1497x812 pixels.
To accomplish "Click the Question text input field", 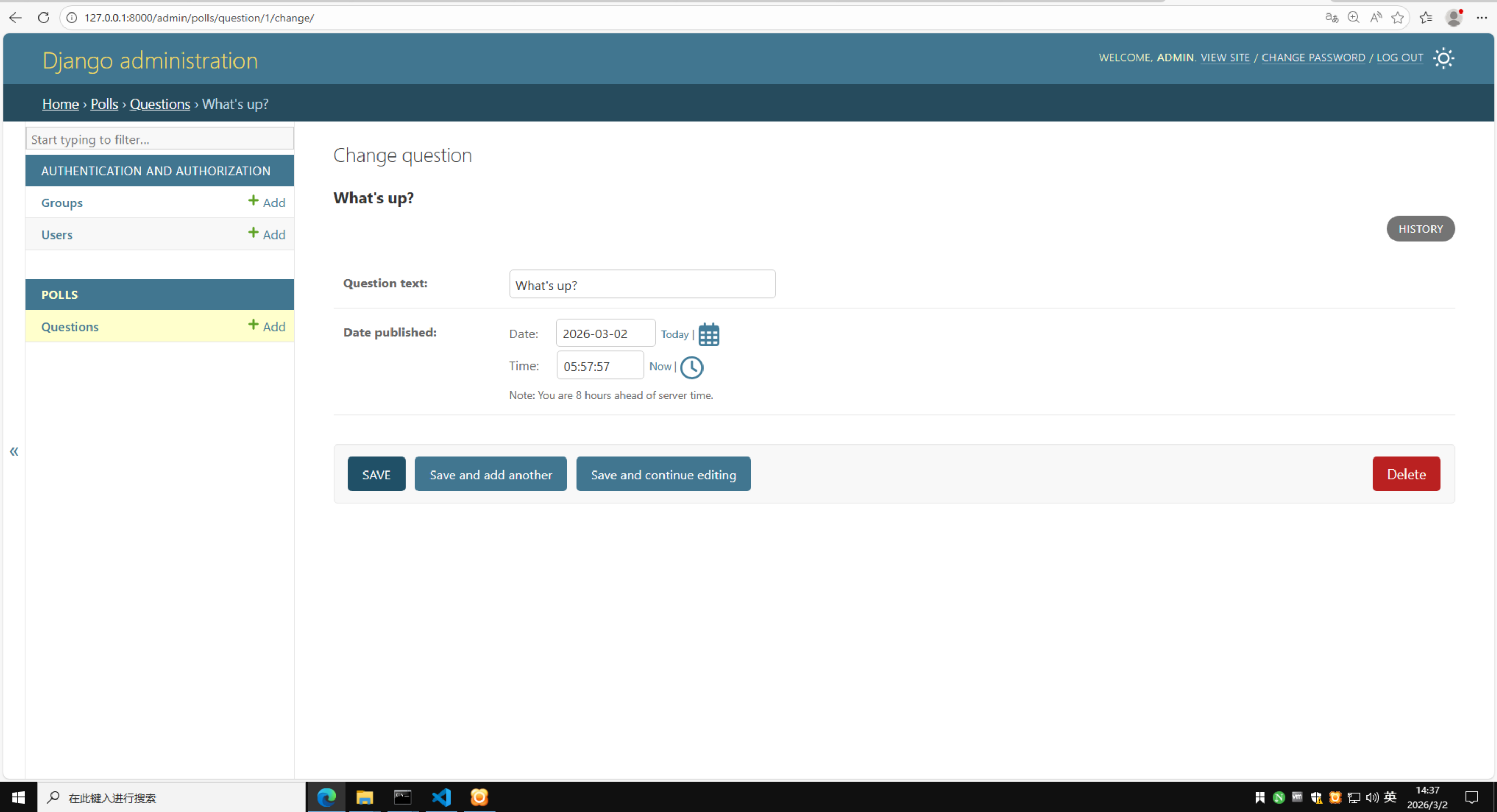I will tap(642, 284).
